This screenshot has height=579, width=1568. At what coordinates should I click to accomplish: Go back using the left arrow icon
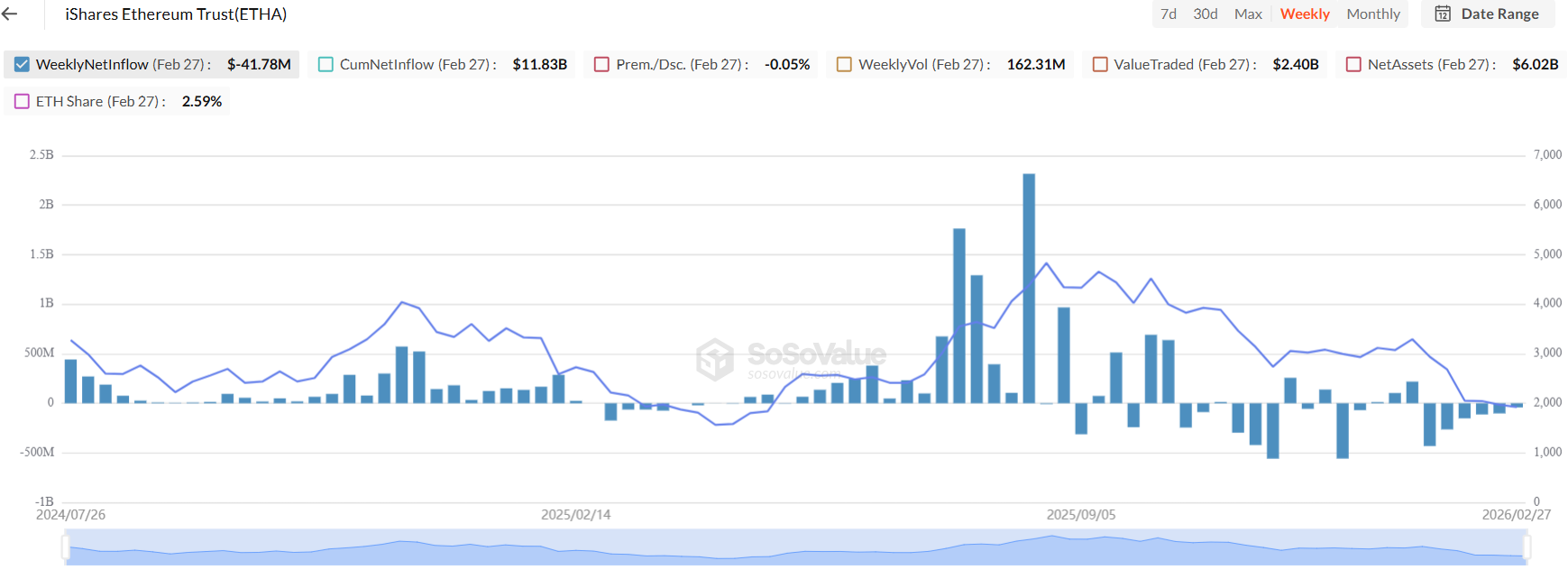click(10, 14)
